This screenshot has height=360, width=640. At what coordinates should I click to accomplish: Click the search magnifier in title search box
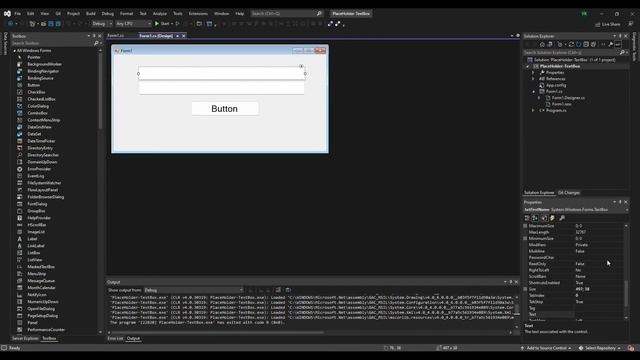pos(319,13)
